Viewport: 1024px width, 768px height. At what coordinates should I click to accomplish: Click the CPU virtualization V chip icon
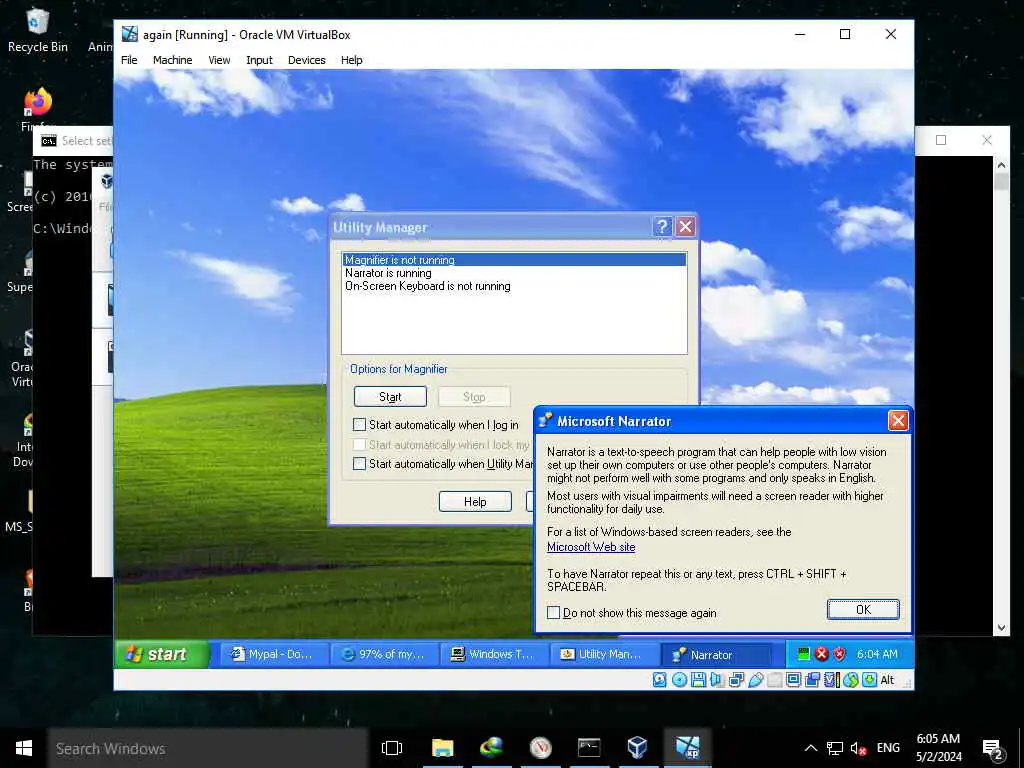pos(831,680)
